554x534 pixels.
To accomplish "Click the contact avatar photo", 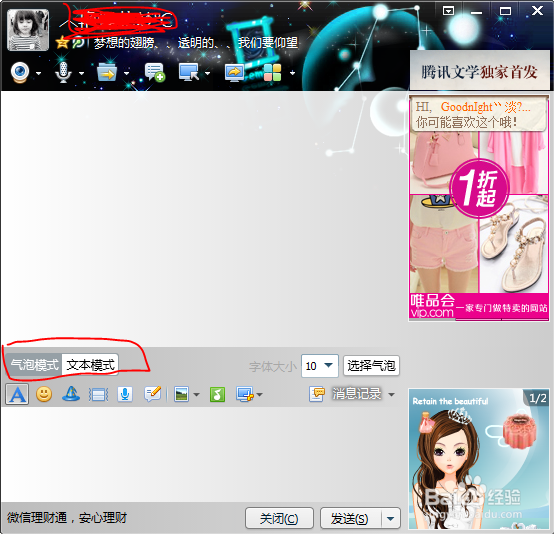I will (x=28, y=30).
